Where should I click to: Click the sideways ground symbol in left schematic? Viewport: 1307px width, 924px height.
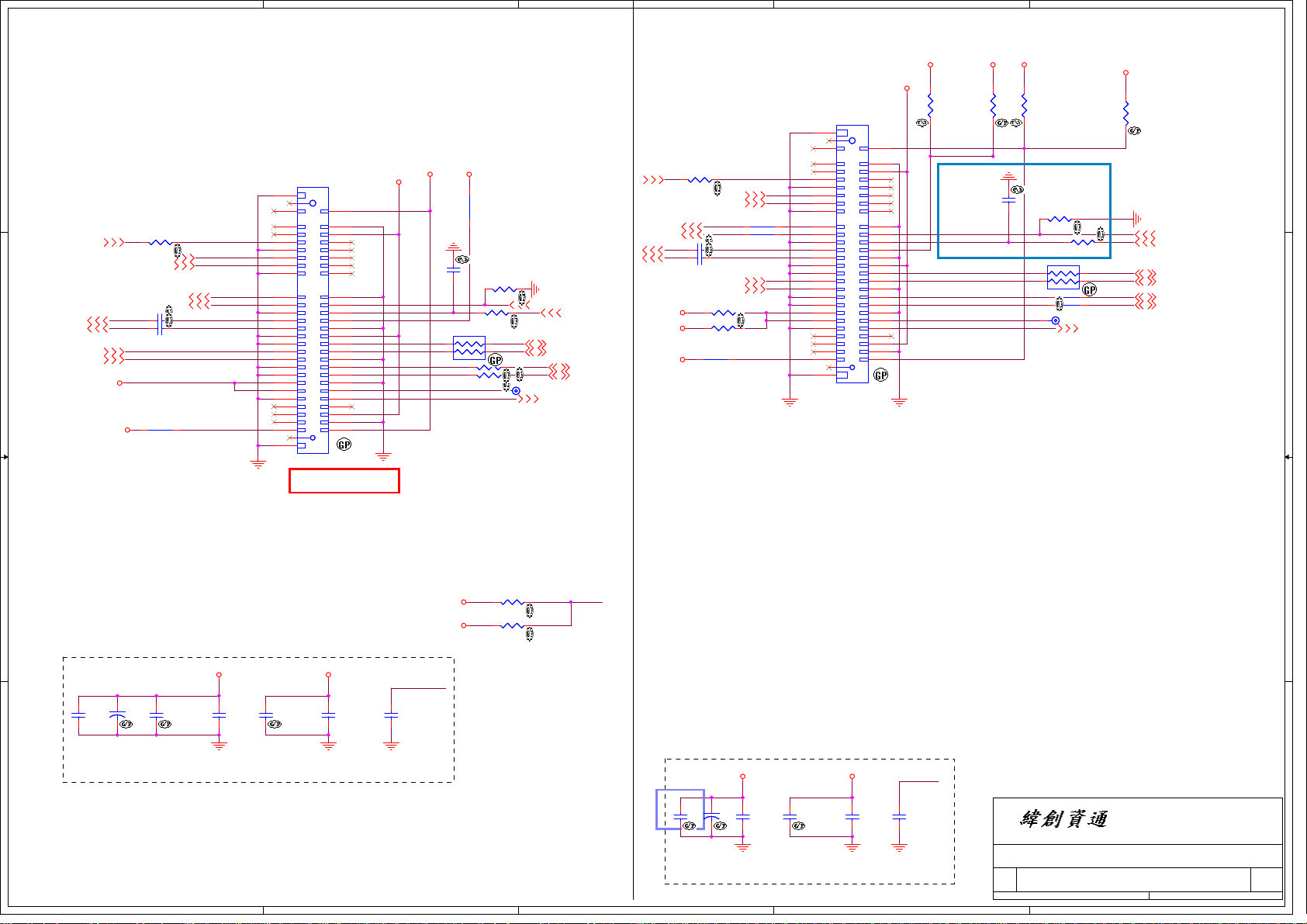click(x=534, y=289)
